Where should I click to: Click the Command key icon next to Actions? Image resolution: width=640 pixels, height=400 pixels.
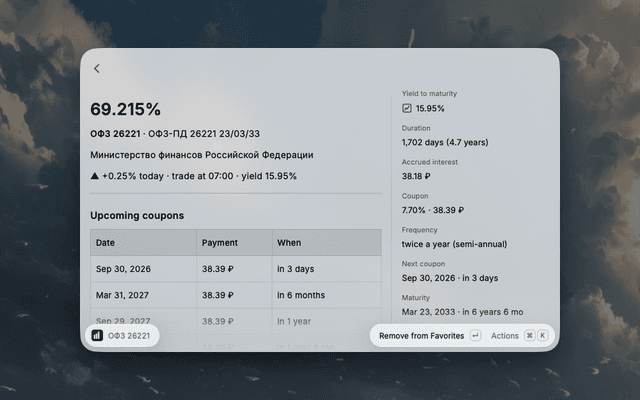click(x=529, y=336)
